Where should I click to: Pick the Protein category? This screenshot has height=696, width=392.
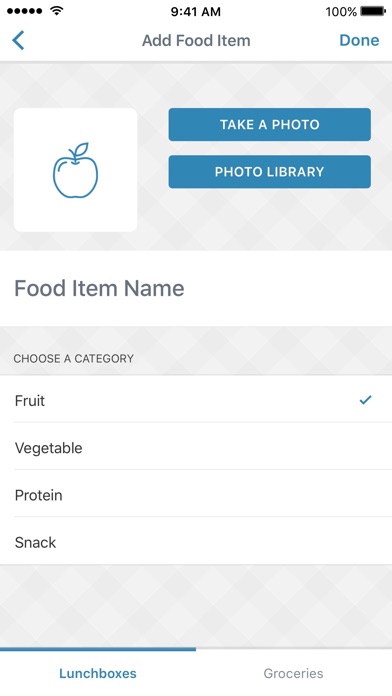(196, 494)
